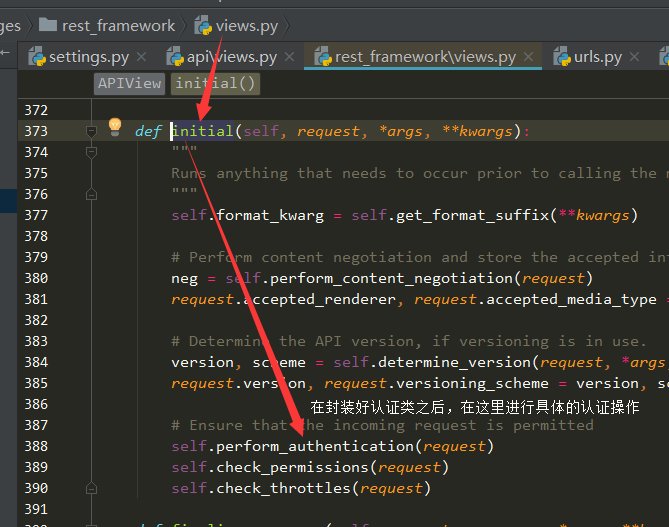Screen dimensions: 669x527
Task: Click the 'neg' variable on line 380
Action: coord(184,280)
